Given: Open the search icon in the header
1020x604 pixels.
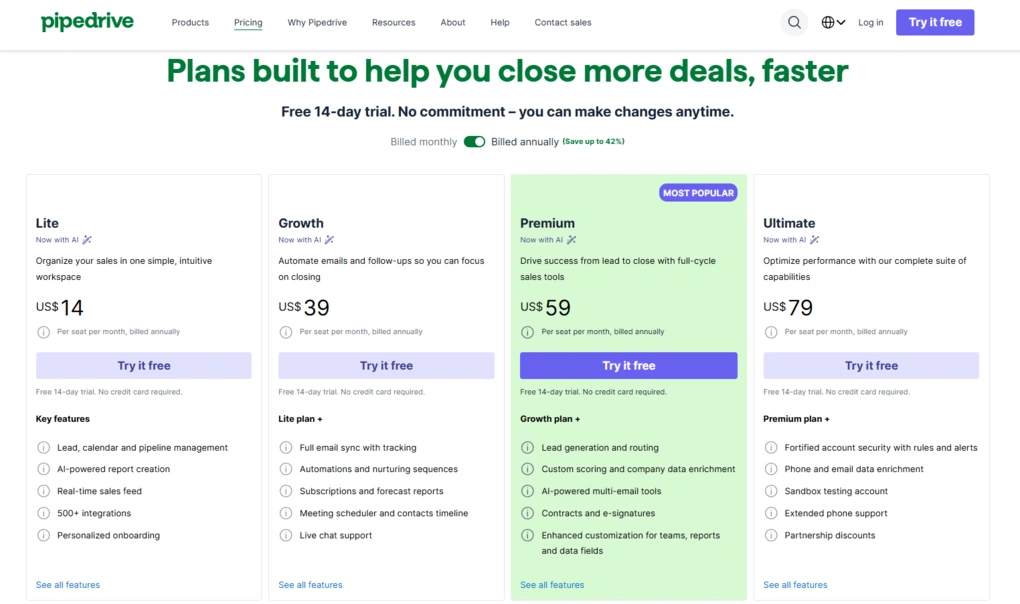Looking at the screenshot, I should point(794,21).
